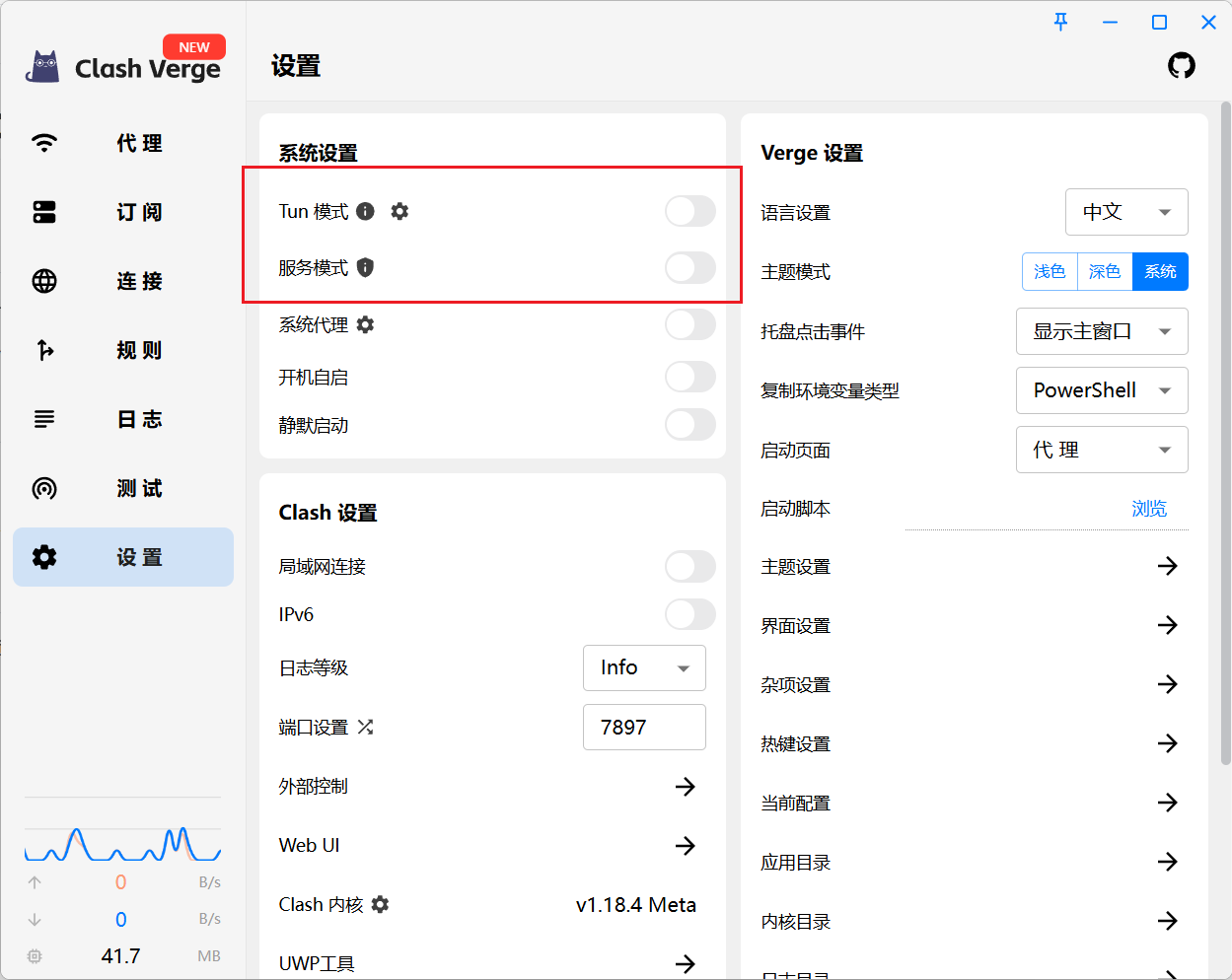Toggle 开机自启 switch on
This screenshot has height=980, width=1232.
point(689,377)
